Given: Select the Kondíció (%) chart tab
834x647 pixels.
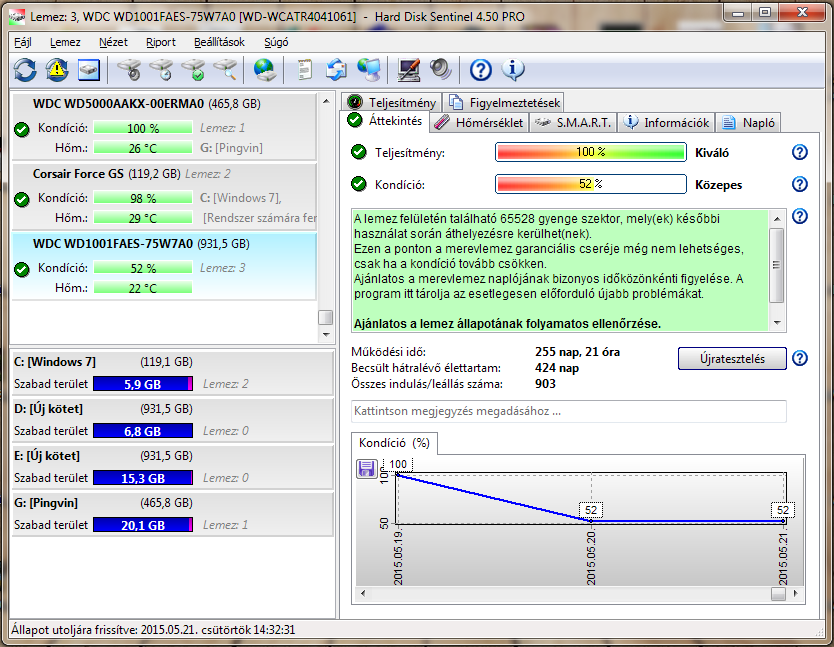Looking at the screenshot, I should [x=394, y=443].
